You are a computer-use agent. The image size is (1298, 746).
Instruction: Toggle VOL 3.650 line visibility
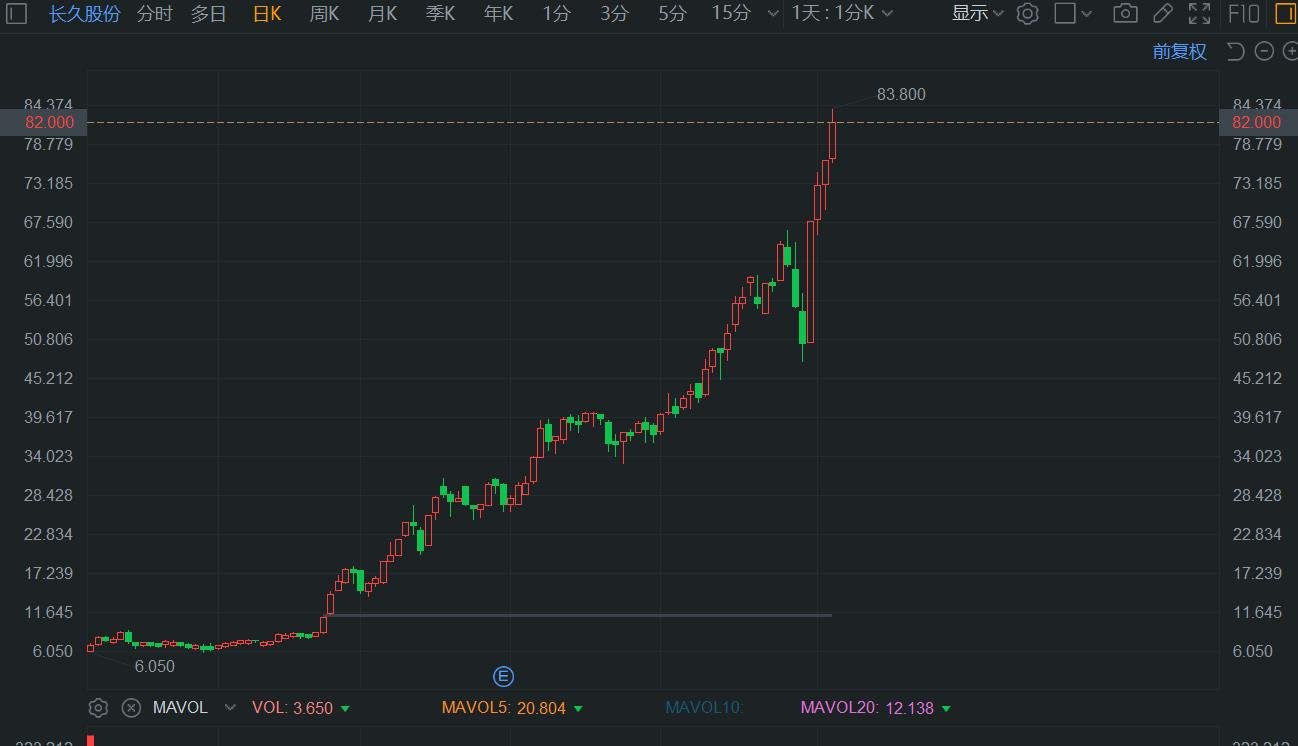coord(300,708)
